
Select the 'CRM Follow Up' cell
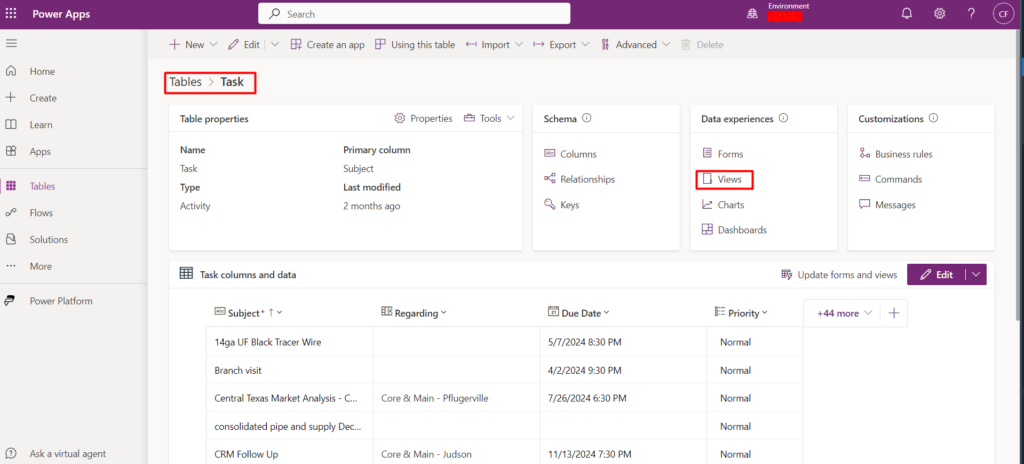[289, 454]
